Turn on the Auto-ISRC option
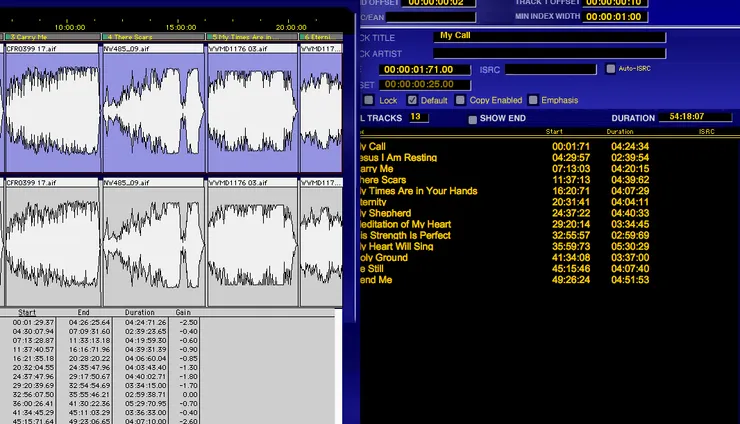Image resolution: width=740 pixels, height=424 pixels. pyautogui.click(x=611, y=69)
